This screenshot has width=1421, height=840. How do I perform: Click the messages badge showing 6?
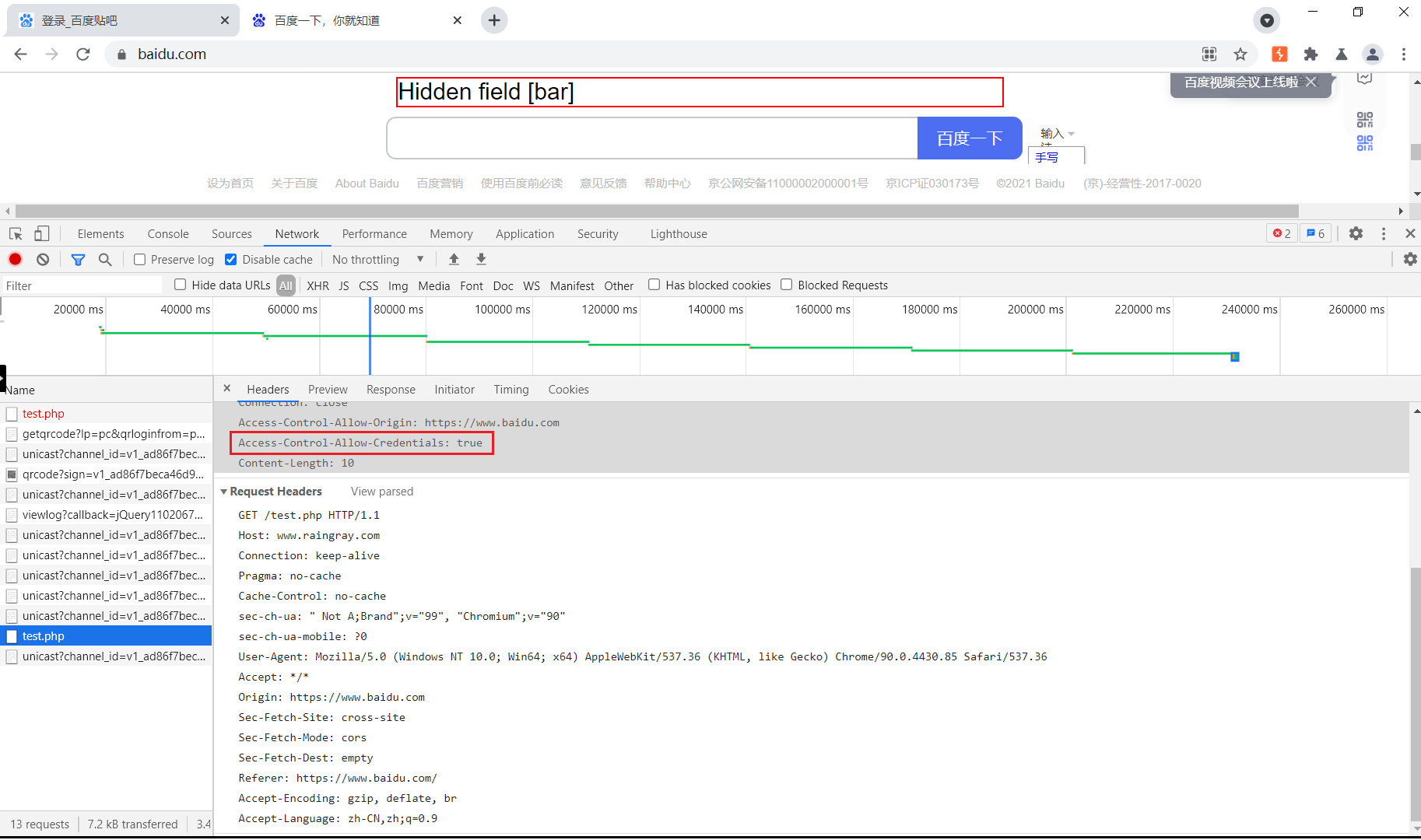1315,233
